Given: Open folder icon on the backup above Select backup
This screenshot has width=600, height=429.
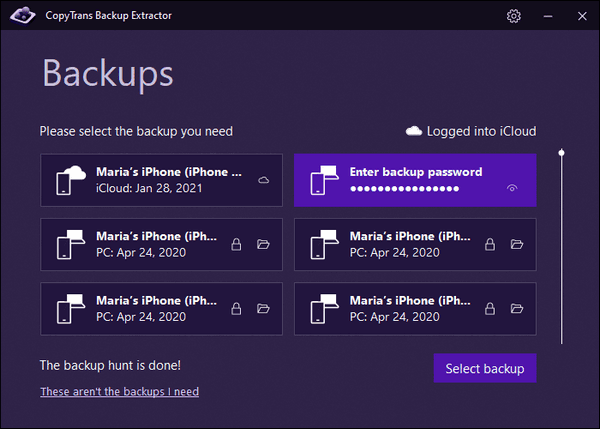Looking at the screenshot, I should [517, 308].
